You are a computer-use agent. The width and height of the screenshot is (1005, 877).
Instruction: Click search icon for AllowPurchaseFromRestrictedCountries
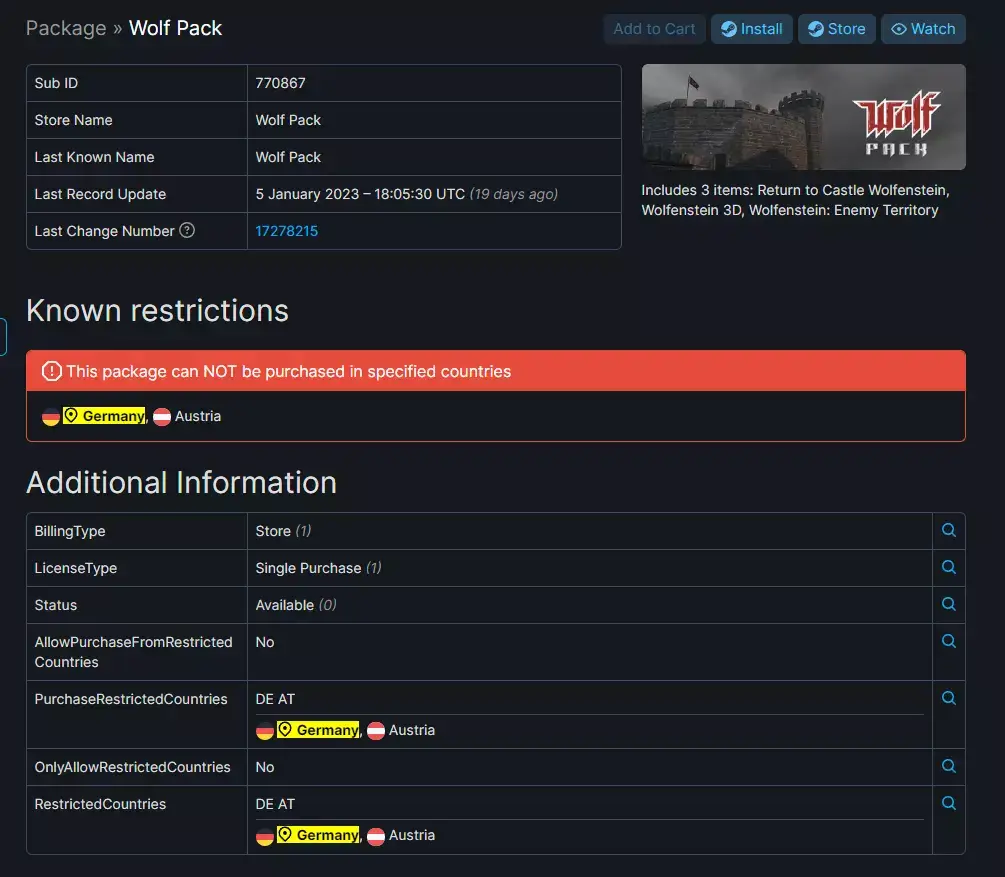click(x=949, y=642)
